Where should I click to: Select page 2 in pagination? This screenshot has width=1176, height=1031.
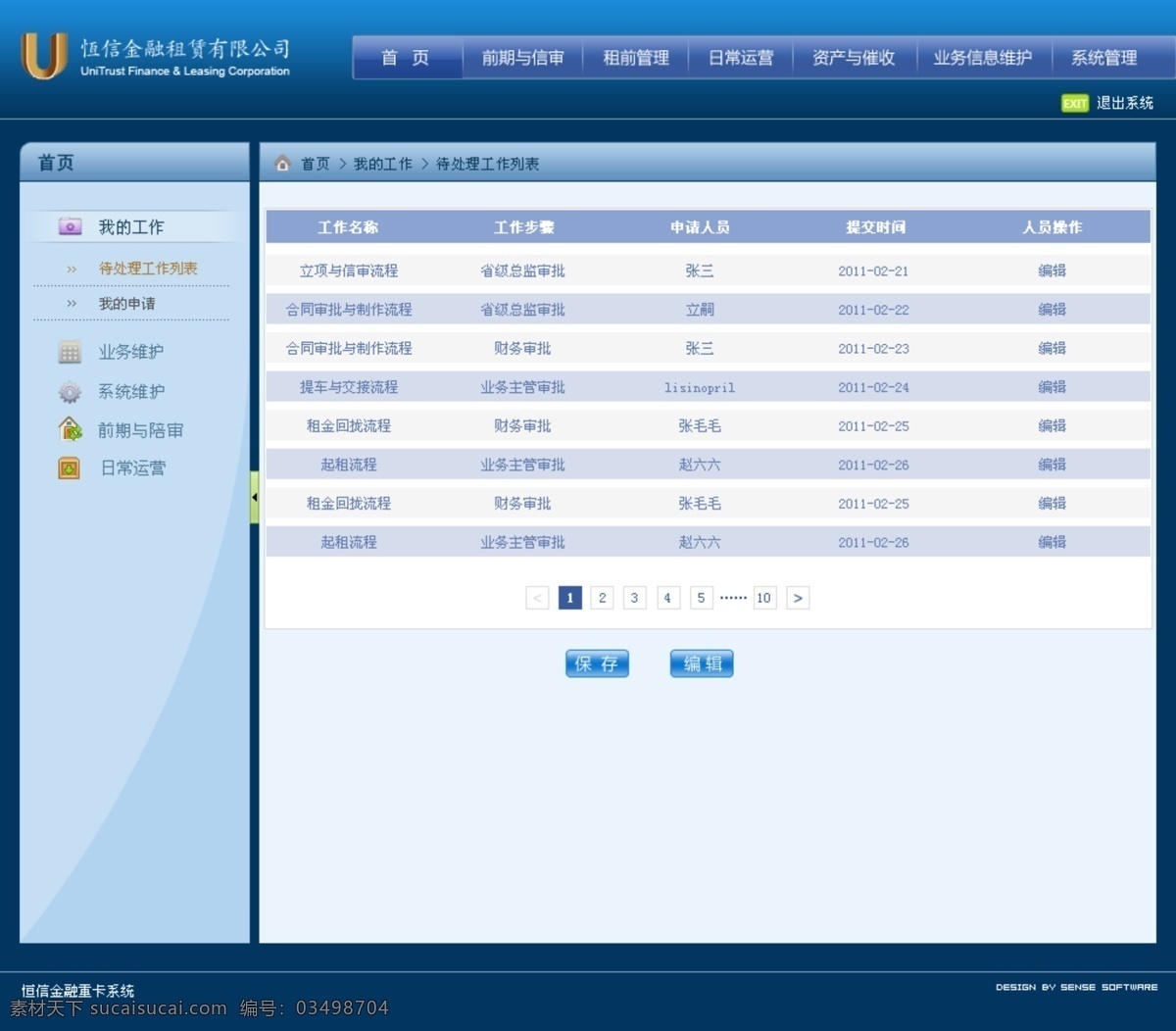click(x=603, y=598)
